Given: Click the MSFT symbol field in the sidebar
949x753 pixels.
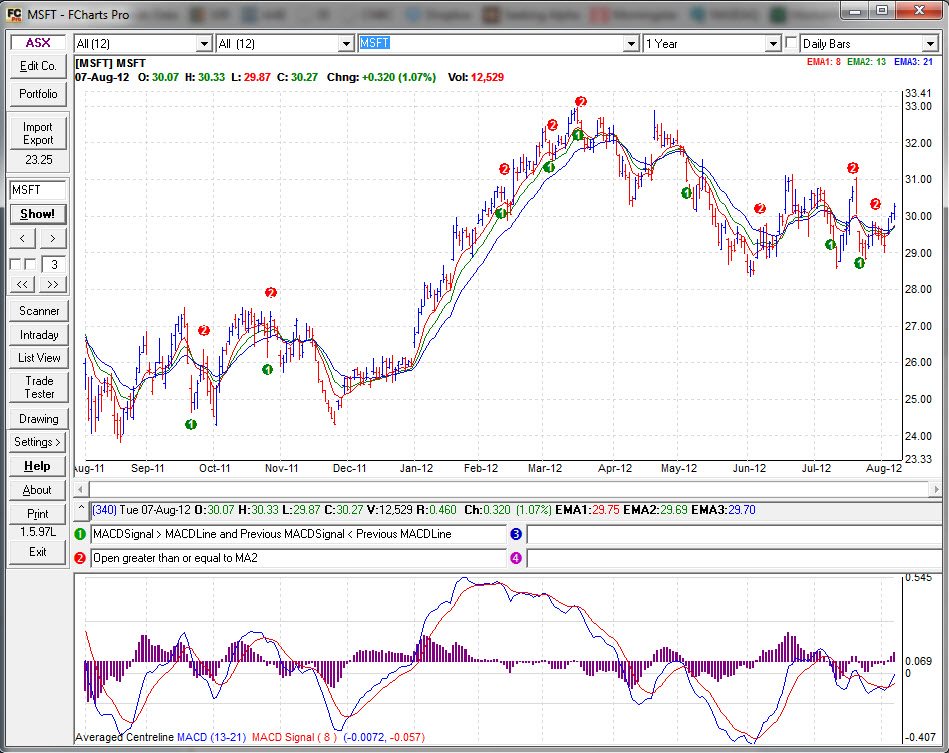Looking at the screenshot, I should (38, 190).
